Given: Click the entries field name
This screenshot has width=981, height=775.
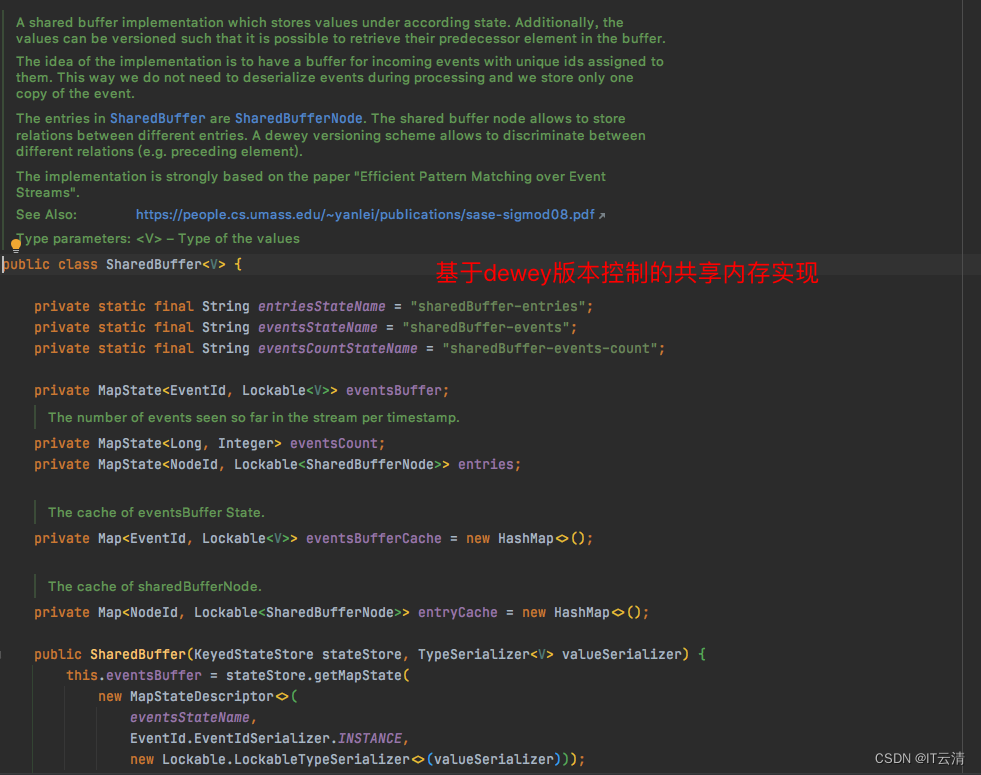Looking at the screenshot, I should 485,465.
